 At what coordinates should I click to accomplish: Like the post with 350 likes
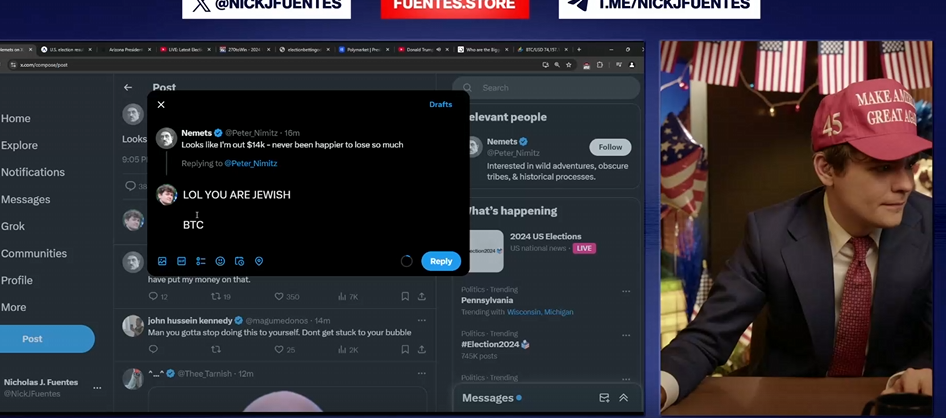pos(279,296)
